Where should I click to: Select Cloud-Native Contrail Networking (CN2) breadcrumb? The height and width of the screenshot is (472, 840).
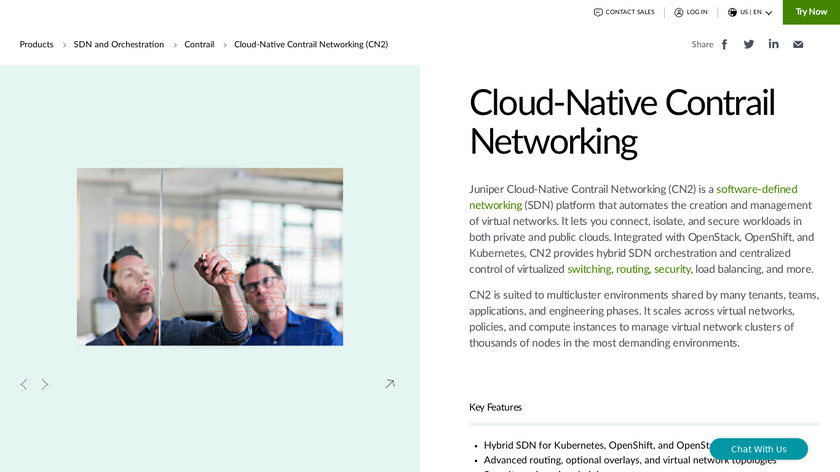click(x=311, y=44)
